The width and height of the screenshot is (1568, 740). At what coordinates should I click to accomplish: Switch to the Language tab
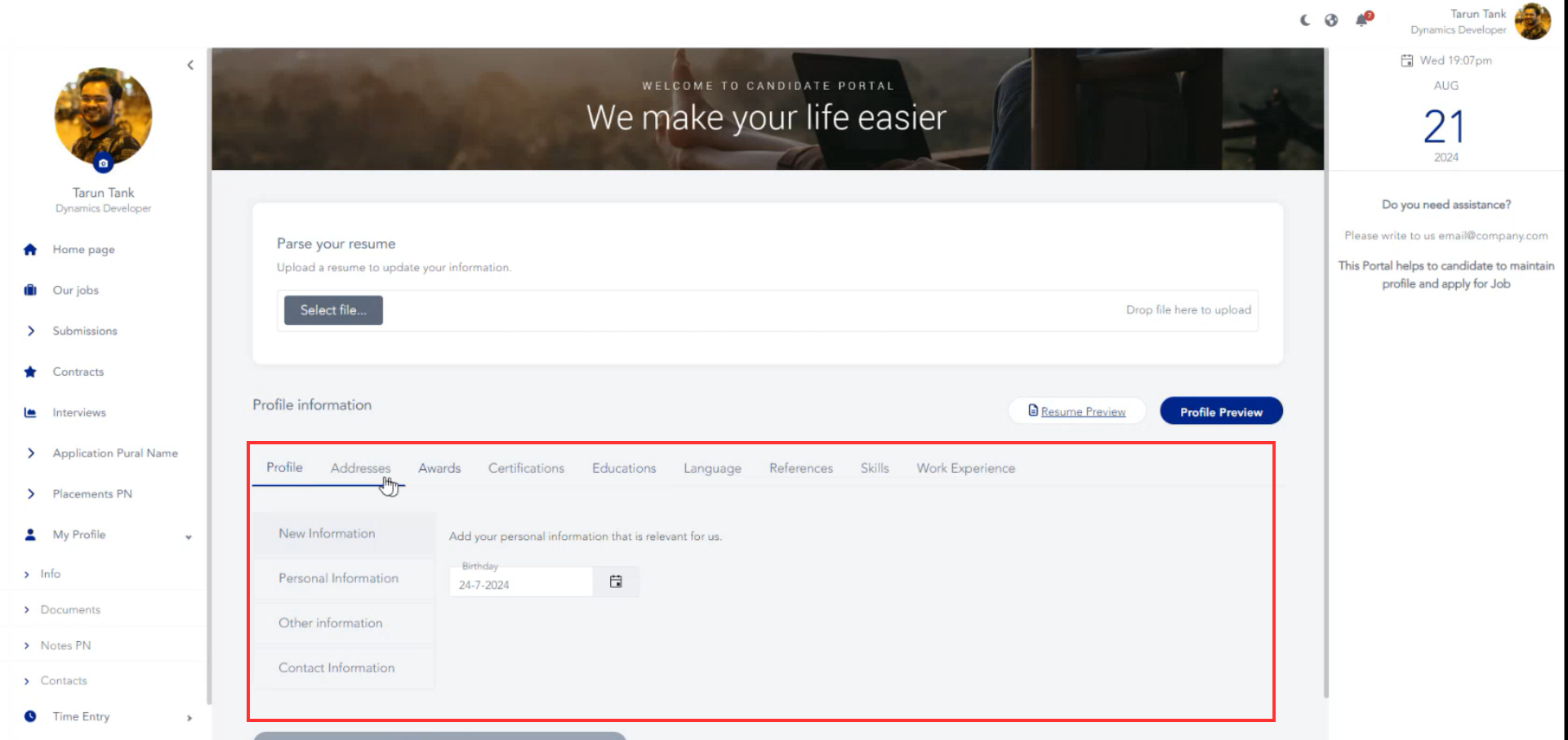click(712, 468)
